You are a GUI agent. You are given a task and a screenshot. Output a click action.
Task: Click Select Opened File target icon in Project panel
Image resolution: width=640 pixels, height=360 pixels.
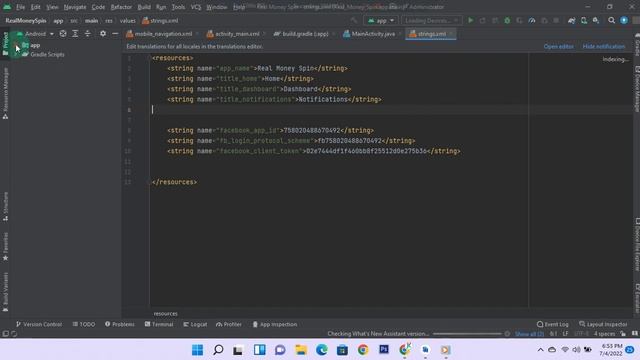(x=63, y=34)
